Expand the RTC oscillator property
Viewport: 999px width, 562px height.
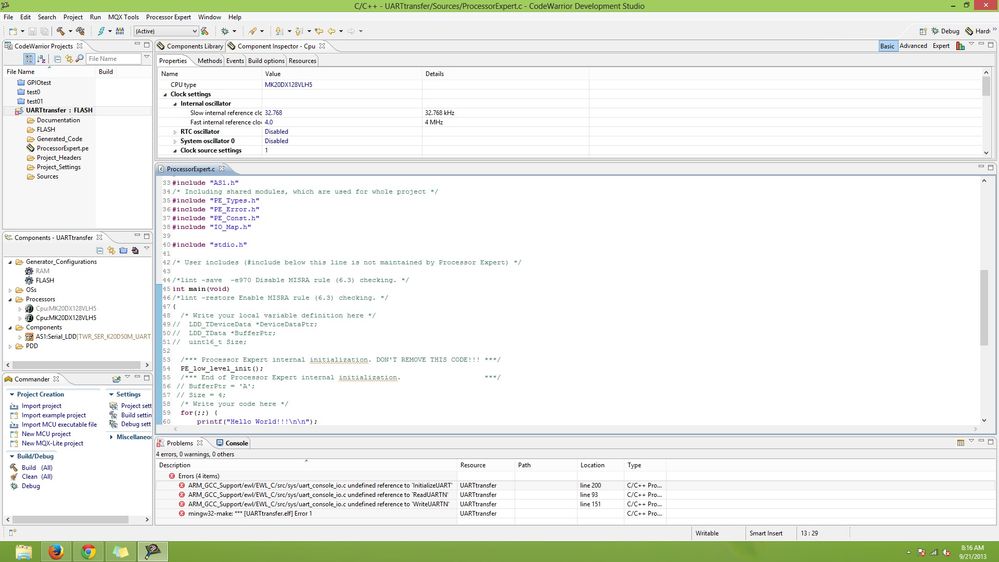click(175, 132)
